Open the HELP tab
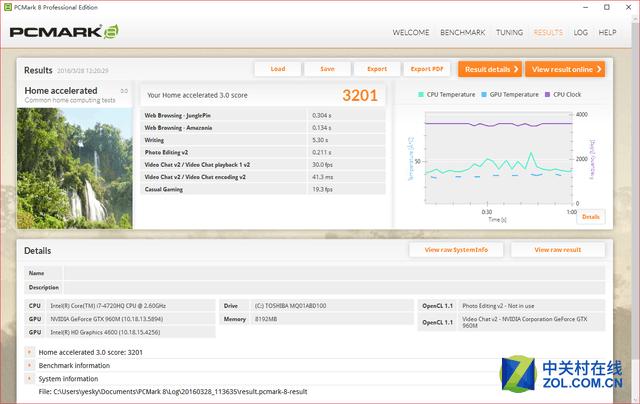Image resolution: width=640 pixels, height=404 pixels. click(x=607, y=32)
